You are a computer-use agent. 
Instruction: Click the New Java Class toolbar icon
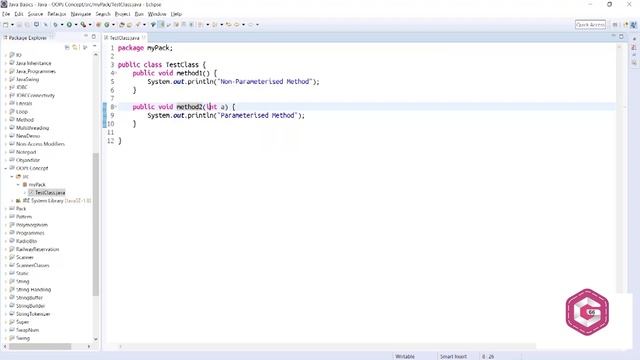[107, 25]
